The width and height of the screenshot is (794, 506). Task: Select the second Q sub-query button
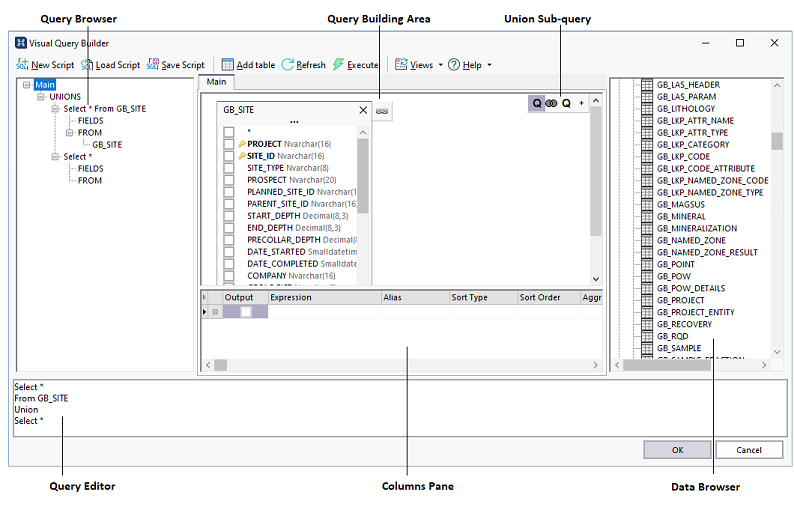click(566, 103)
